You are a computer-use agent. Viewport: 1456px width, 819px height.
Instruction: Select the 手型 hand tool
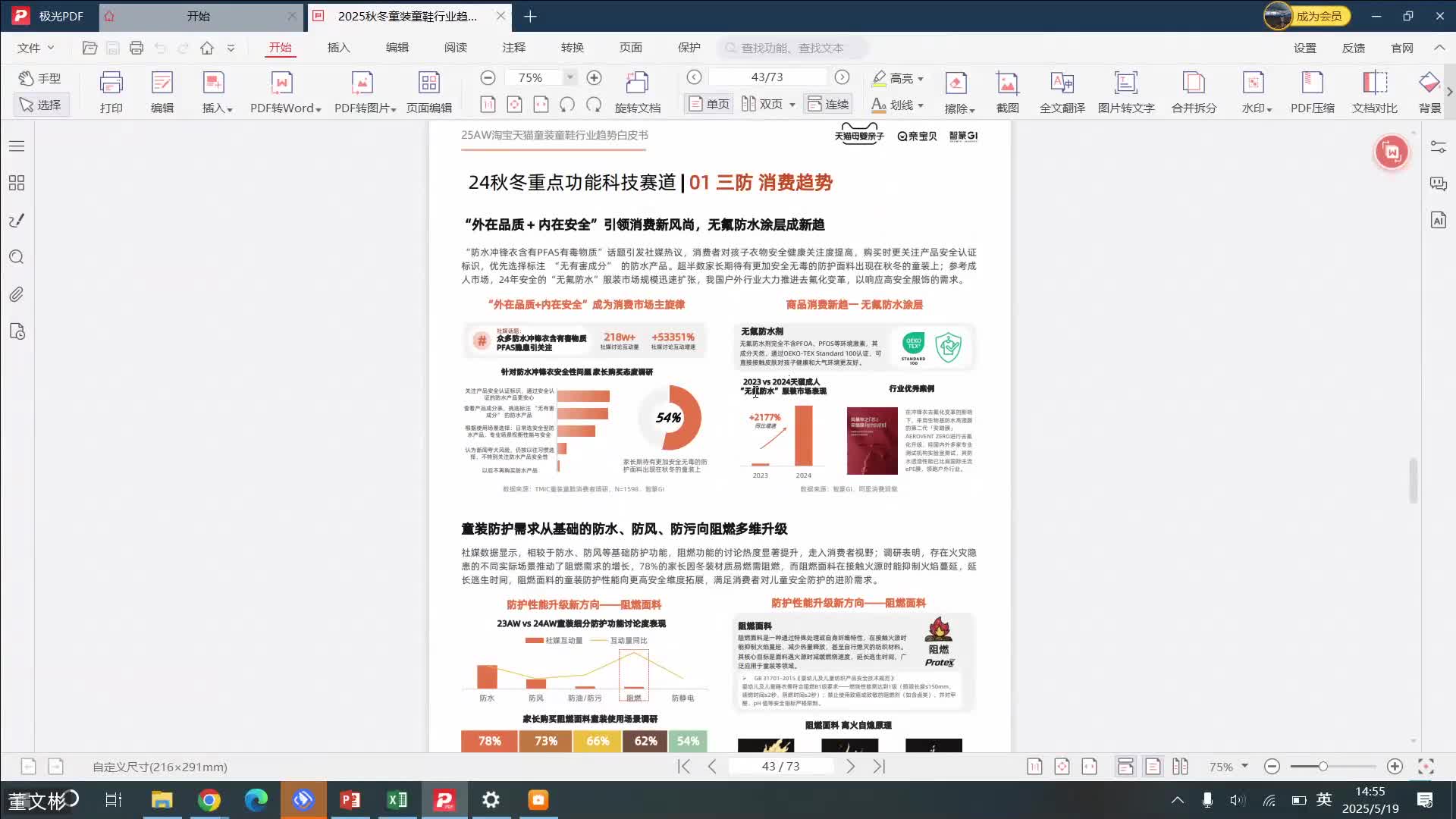point(41,78)
